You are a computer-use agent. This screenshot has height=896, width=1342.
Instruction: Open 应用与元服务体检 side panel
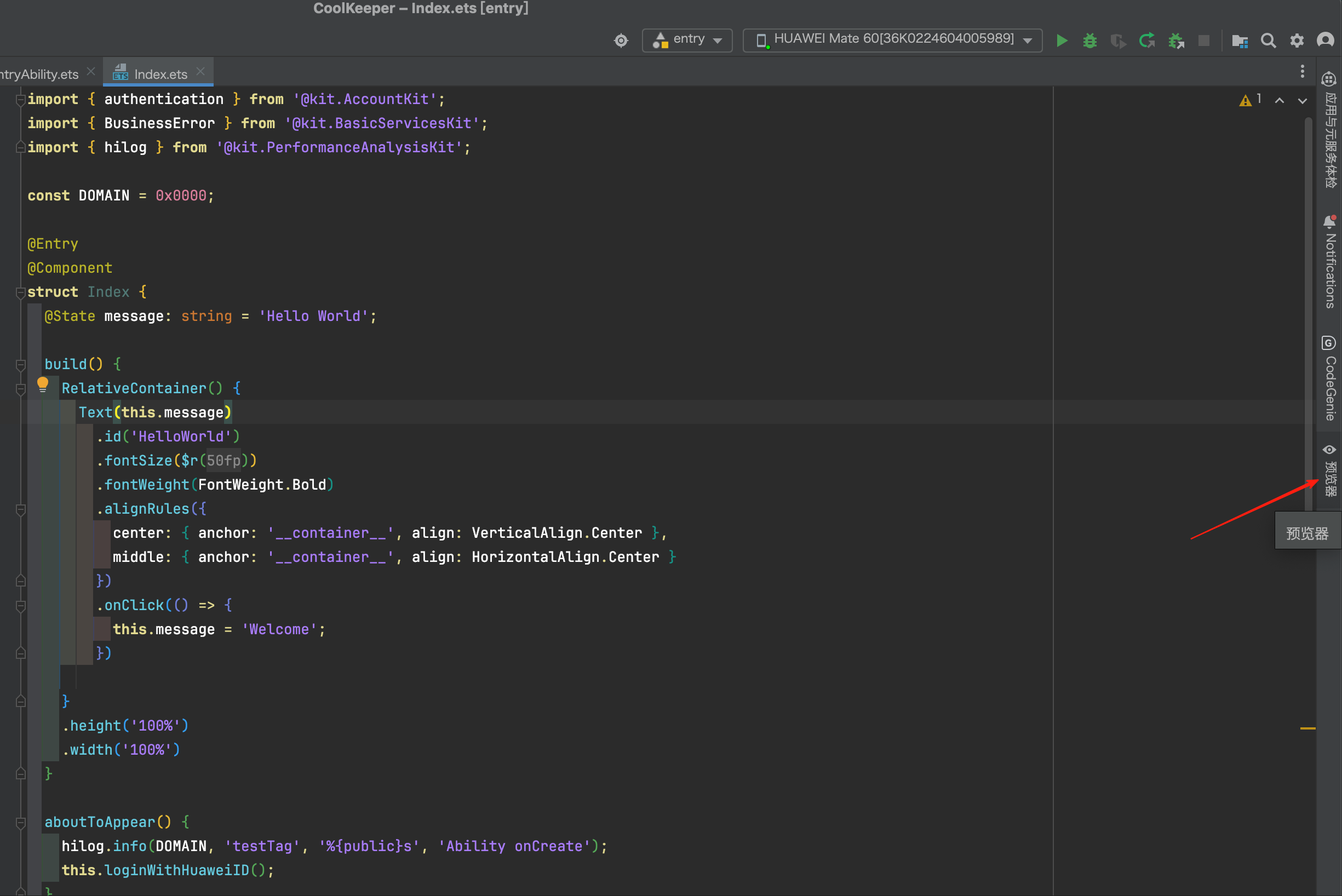coord(1329,129)
